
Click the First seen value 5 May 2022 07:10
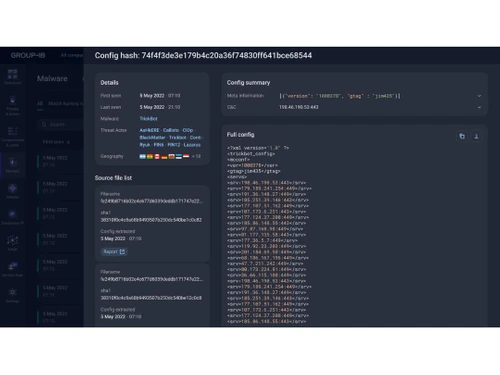click(160, 96)
